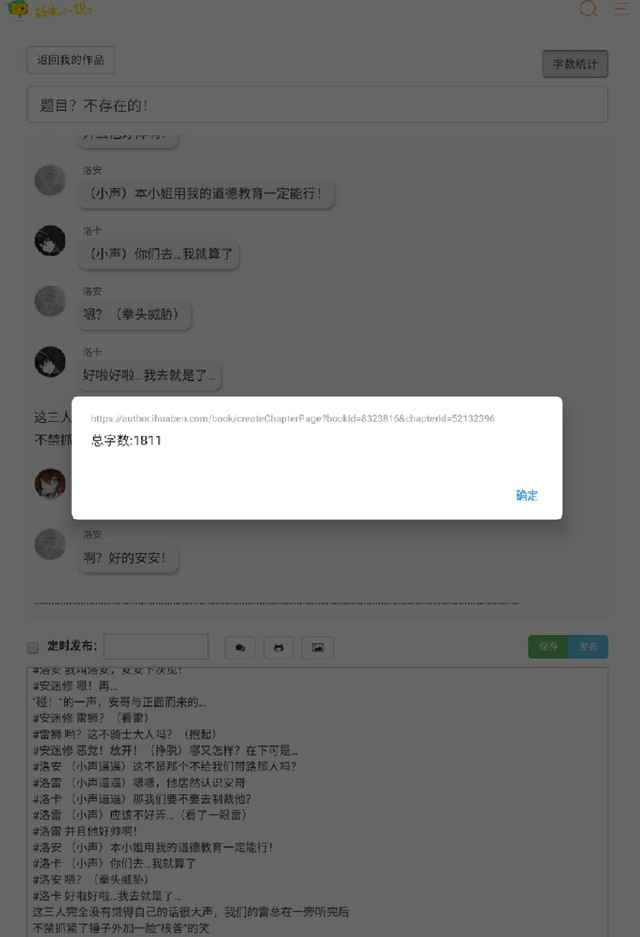Insert an image with picture icon

pyautogui.click(x=317, y=648)
